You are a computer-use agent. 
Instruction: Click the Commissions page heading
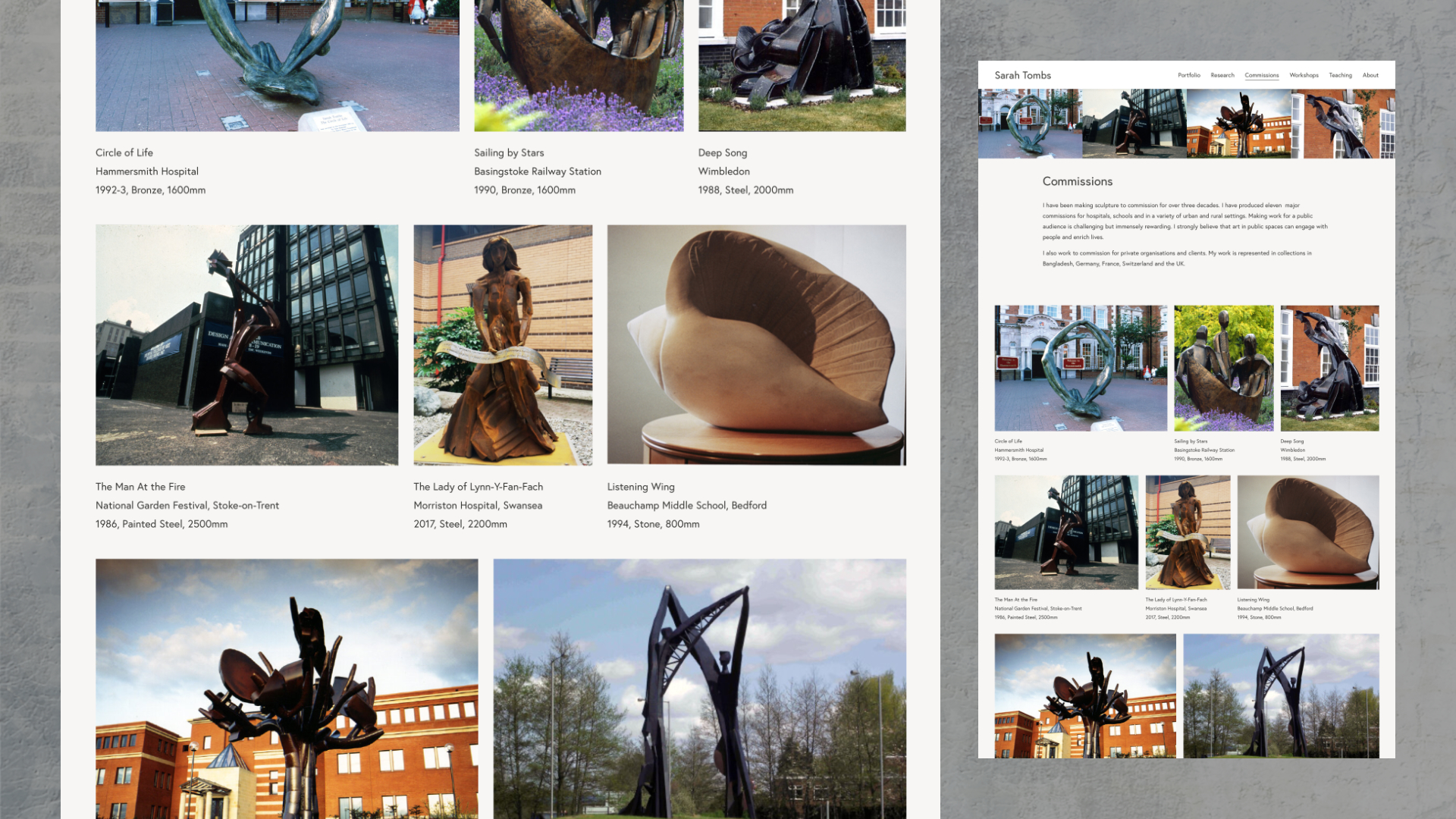[1078, 181]
